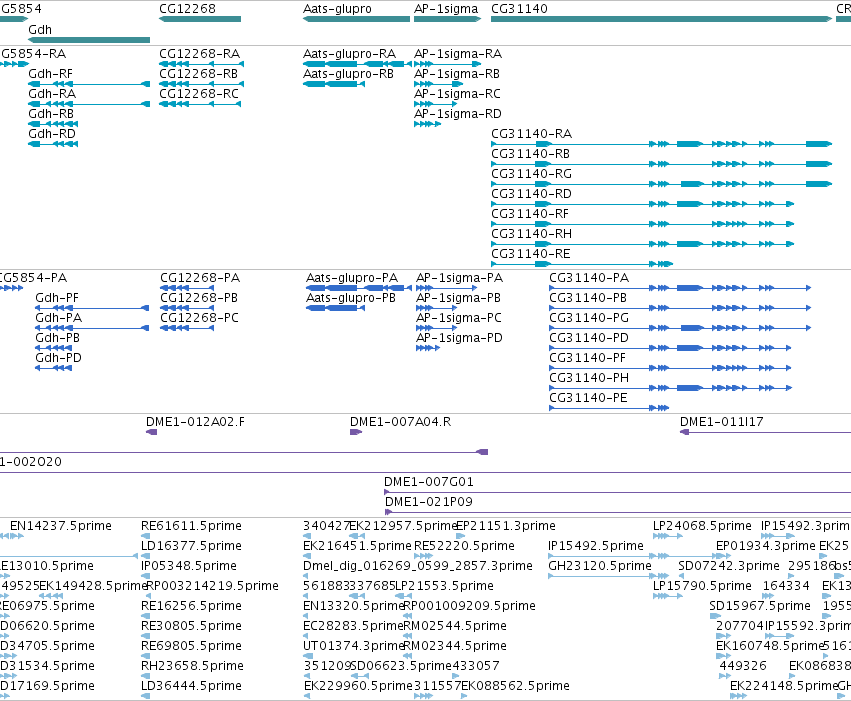The width and height of the screenshot is (851, 701).
Task: Click EST EN14237.5prime
Action: click(x=61, y=526)
